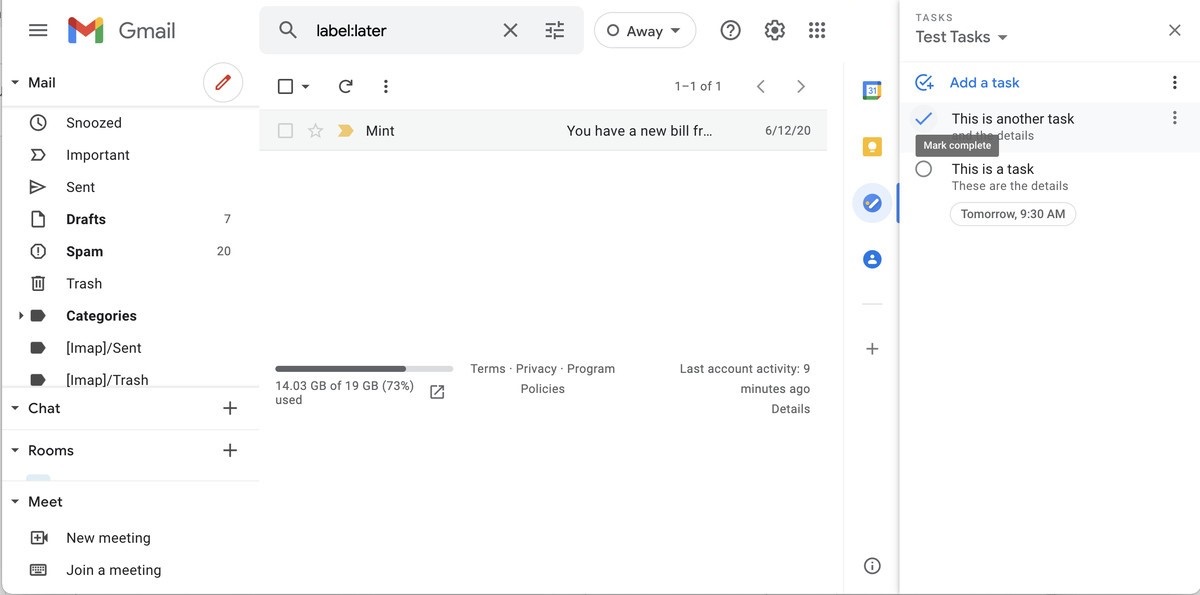Select the Mint email checkbox
Viewport: 1200px width, 595px height.
tap(286, 131)
